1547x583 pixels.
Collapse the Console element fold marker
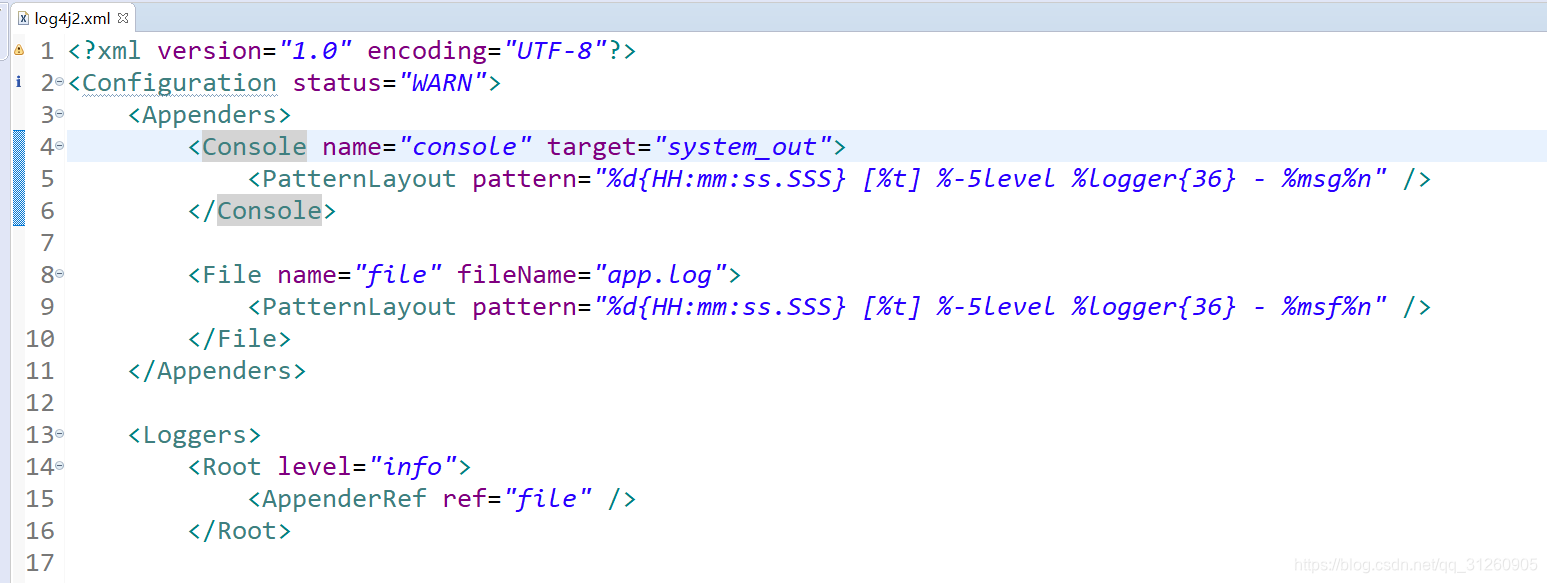tap(59, 146)
